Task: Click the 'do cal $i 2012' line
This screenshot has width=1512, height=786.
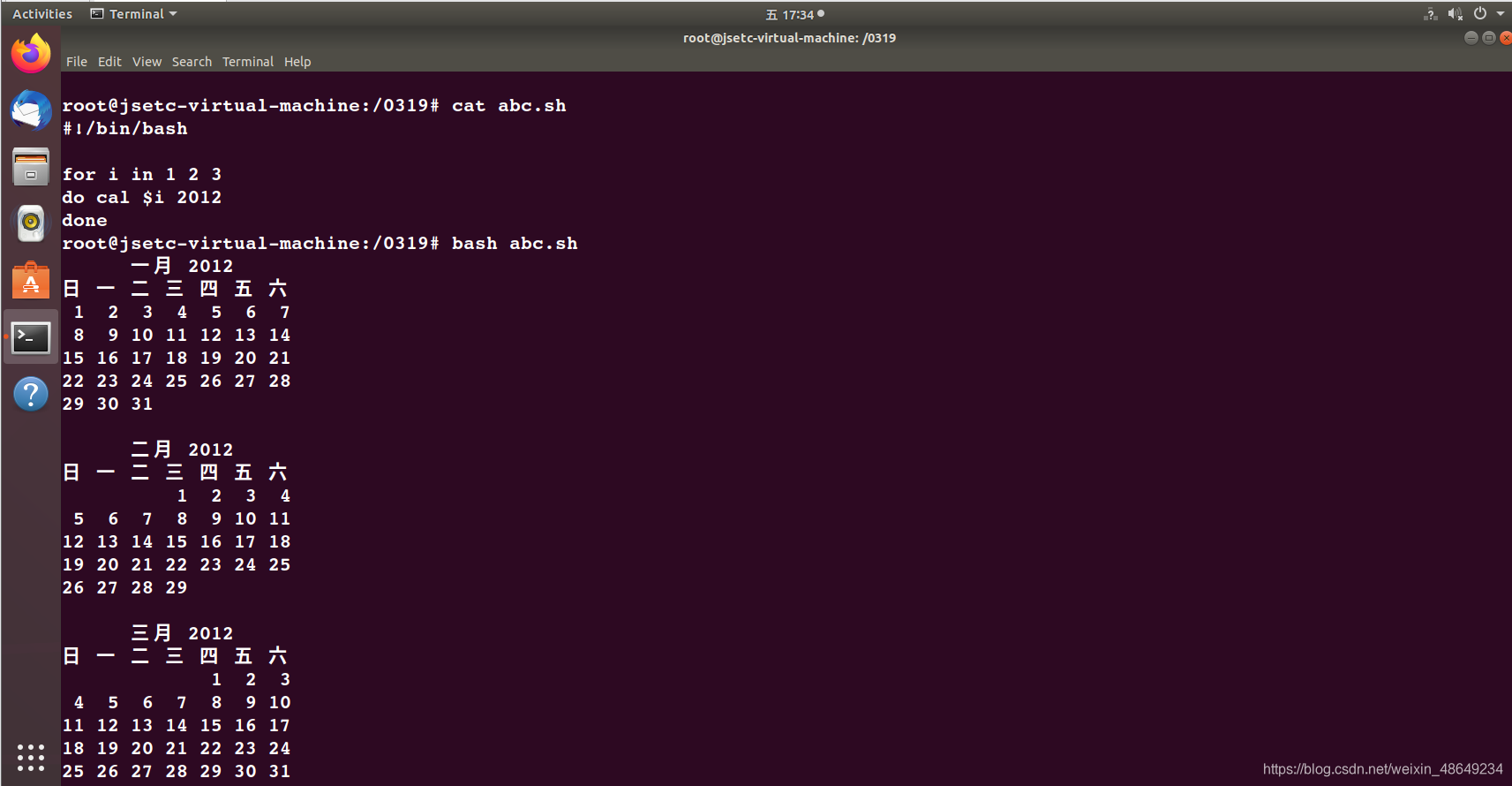Action: pos(142,198)
